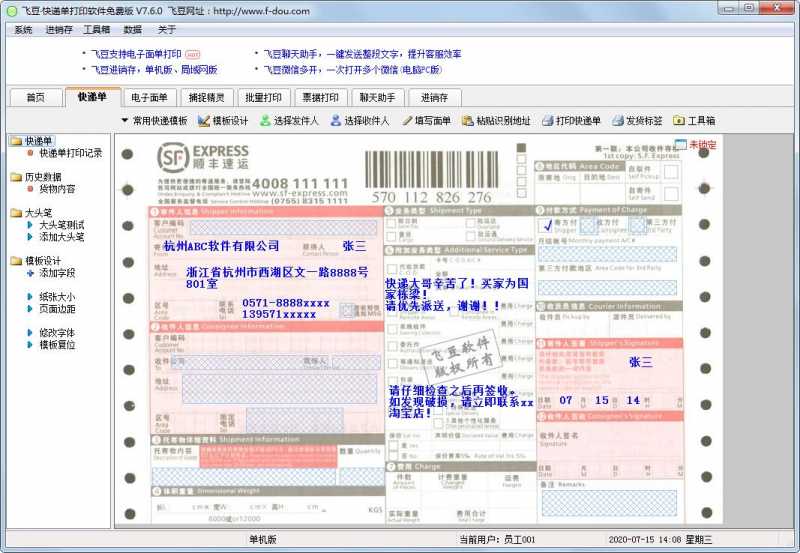Open the 发货标签 tool
The image size is (800, 553).
[638, 120]
